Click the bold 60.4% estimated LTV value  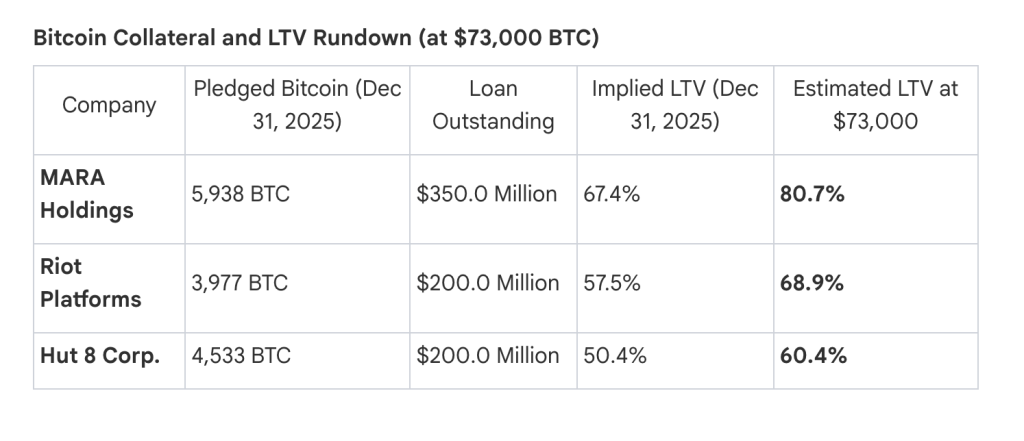point(812,355)
